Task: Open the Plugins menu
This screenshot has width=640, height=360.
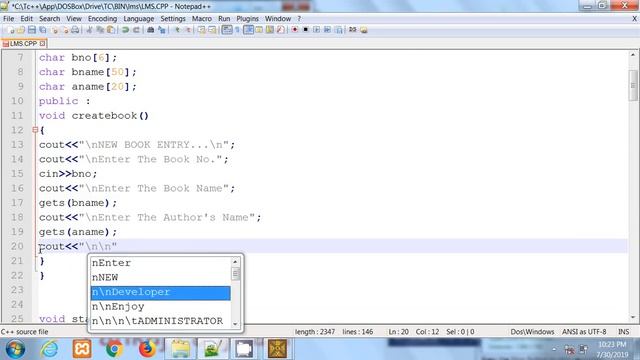Action: click(247, 19)
